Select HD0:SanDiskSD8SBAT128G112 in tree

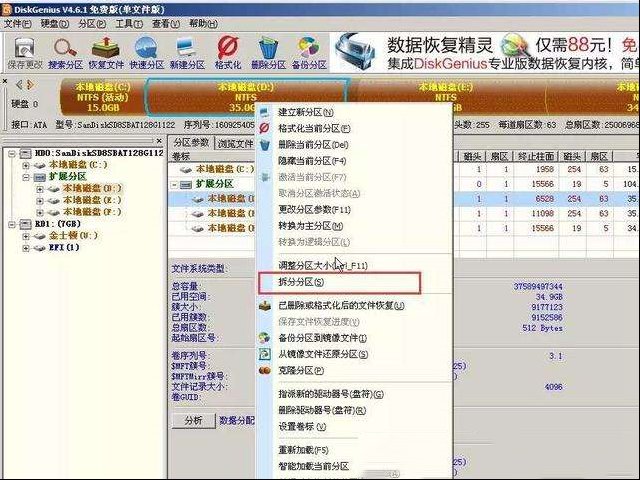click(x=99, y=153)
